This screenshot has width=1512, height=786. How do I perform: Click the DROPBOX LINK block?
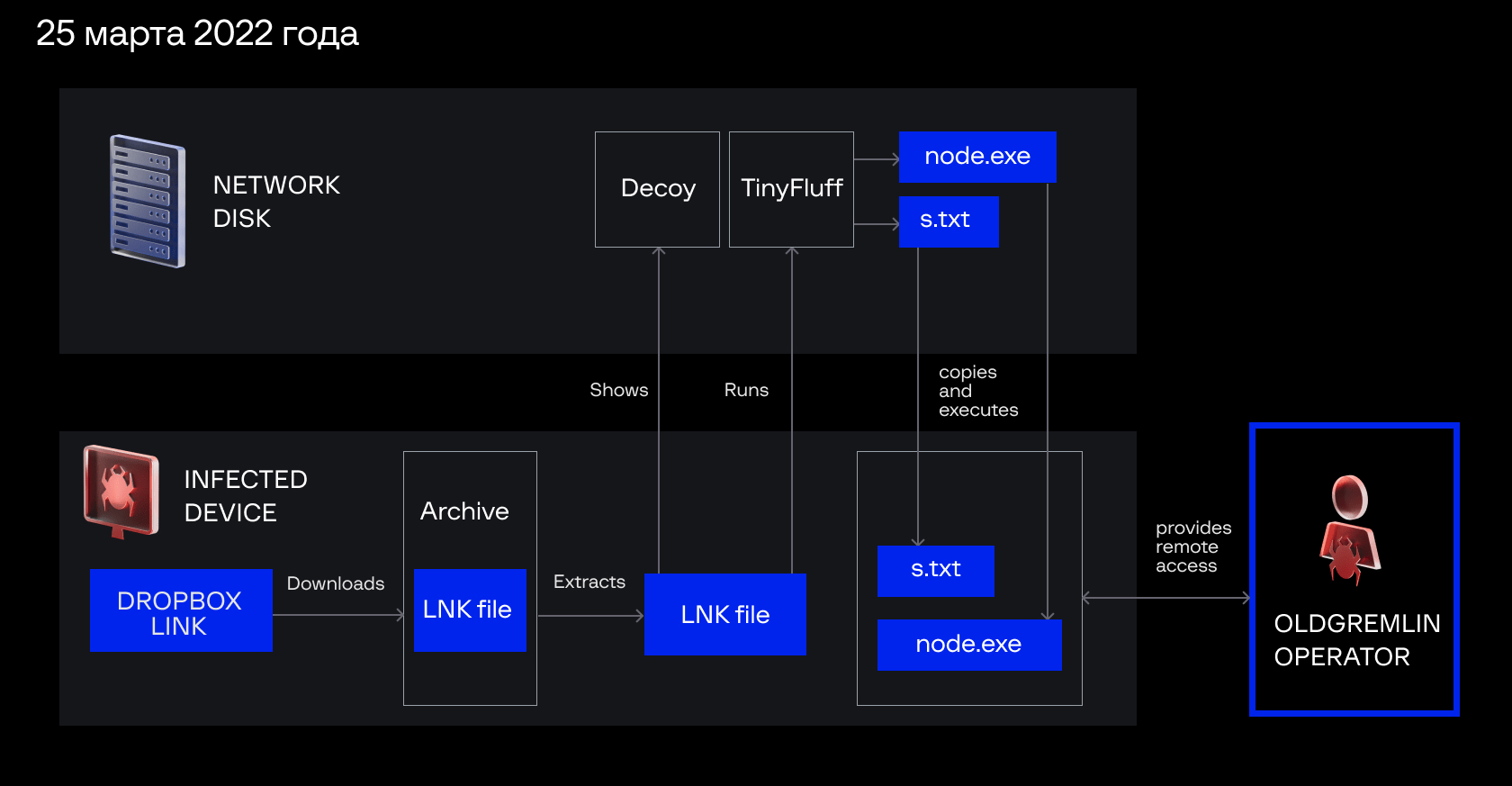(181, 610)
